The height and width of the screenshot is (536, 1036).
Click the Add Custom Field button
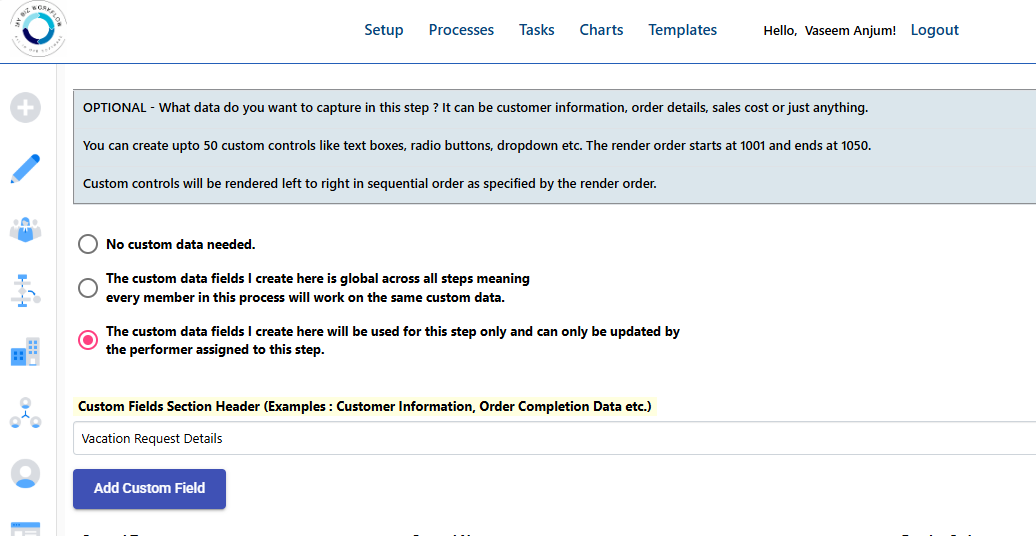click(149, 489)
